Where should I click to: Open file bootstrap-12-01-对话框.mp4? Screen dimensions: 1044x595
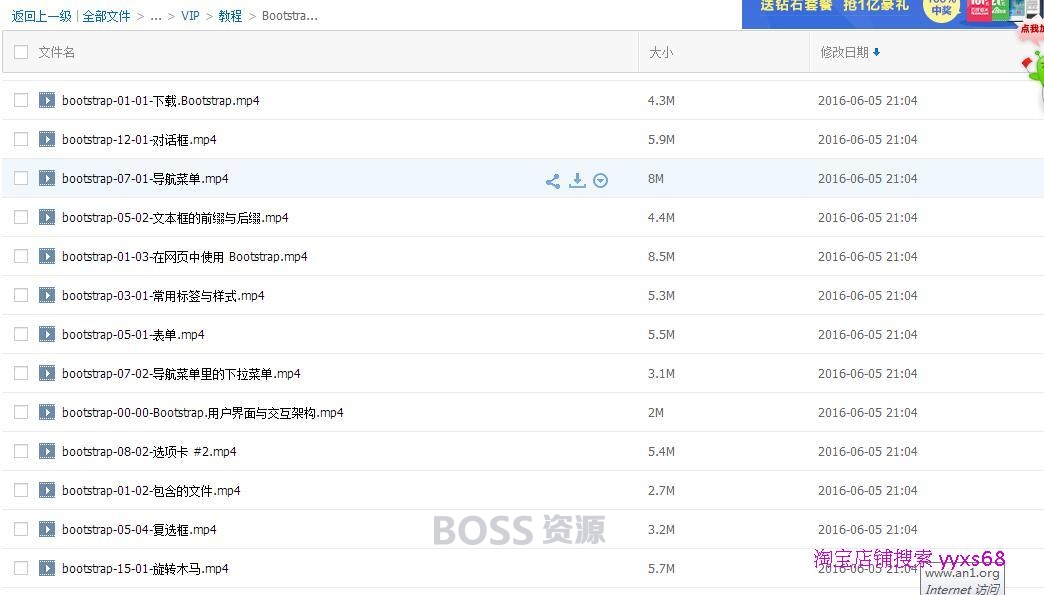pos(139,140)
